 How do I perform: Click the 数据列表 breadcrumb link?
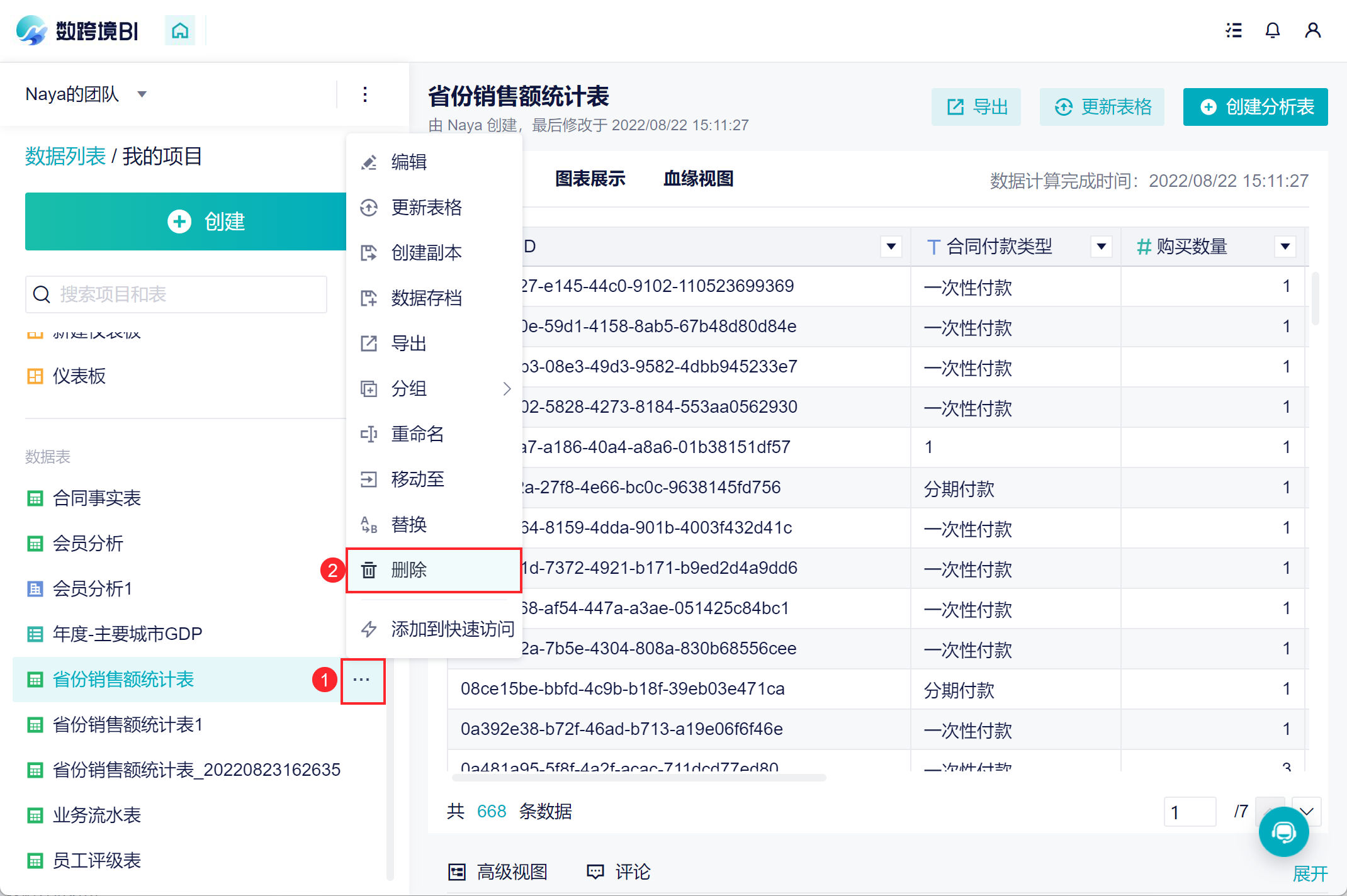[x=65, y=156]
